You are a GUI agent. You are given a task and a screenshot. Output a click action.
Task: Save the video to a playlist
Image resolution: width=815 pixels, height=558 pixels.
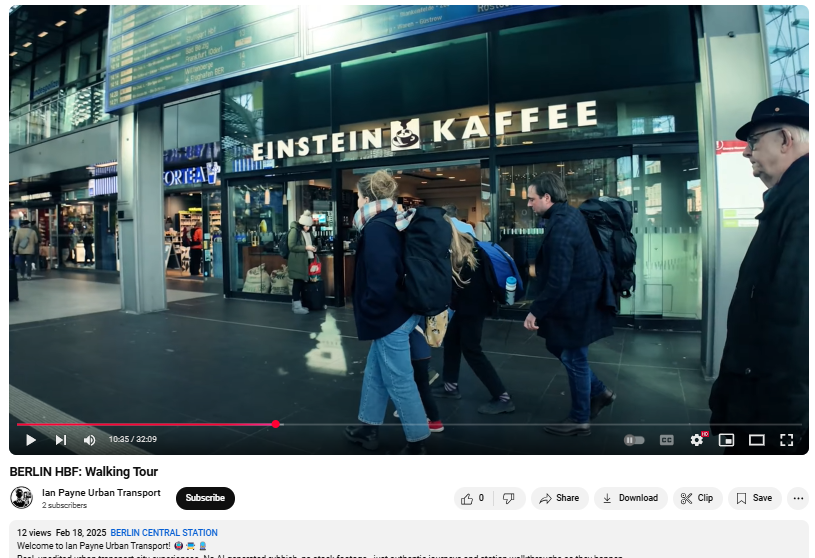point(755,498)
